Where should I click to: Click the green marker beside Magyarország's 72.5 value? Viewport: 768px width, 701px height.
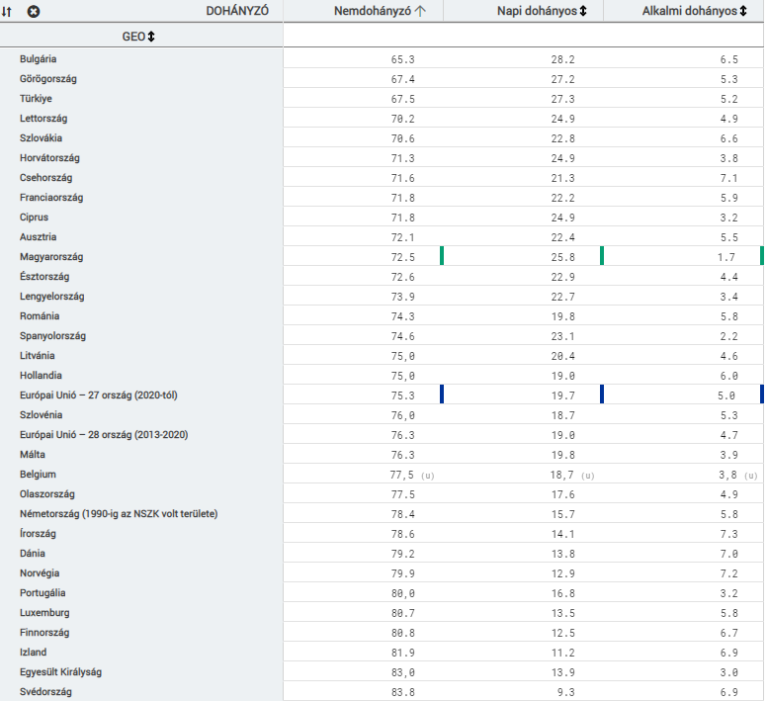pos(441,257)
